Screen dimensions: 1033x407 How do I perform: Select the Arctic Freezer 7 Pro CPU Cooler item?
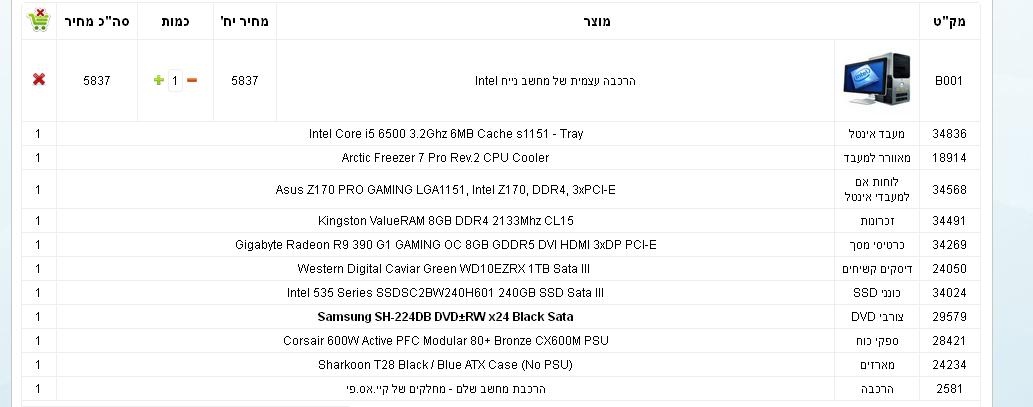pos(445,158)
